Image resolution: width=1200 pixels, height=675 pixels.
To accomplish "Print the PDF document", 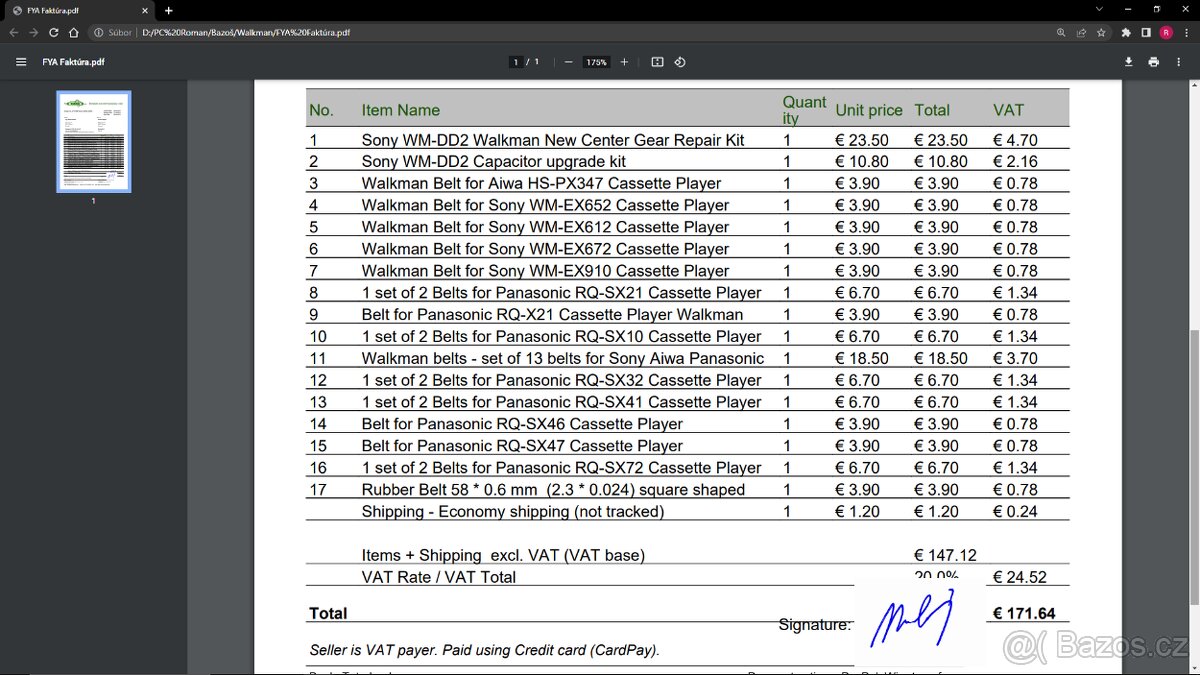I will (1154, 62).
